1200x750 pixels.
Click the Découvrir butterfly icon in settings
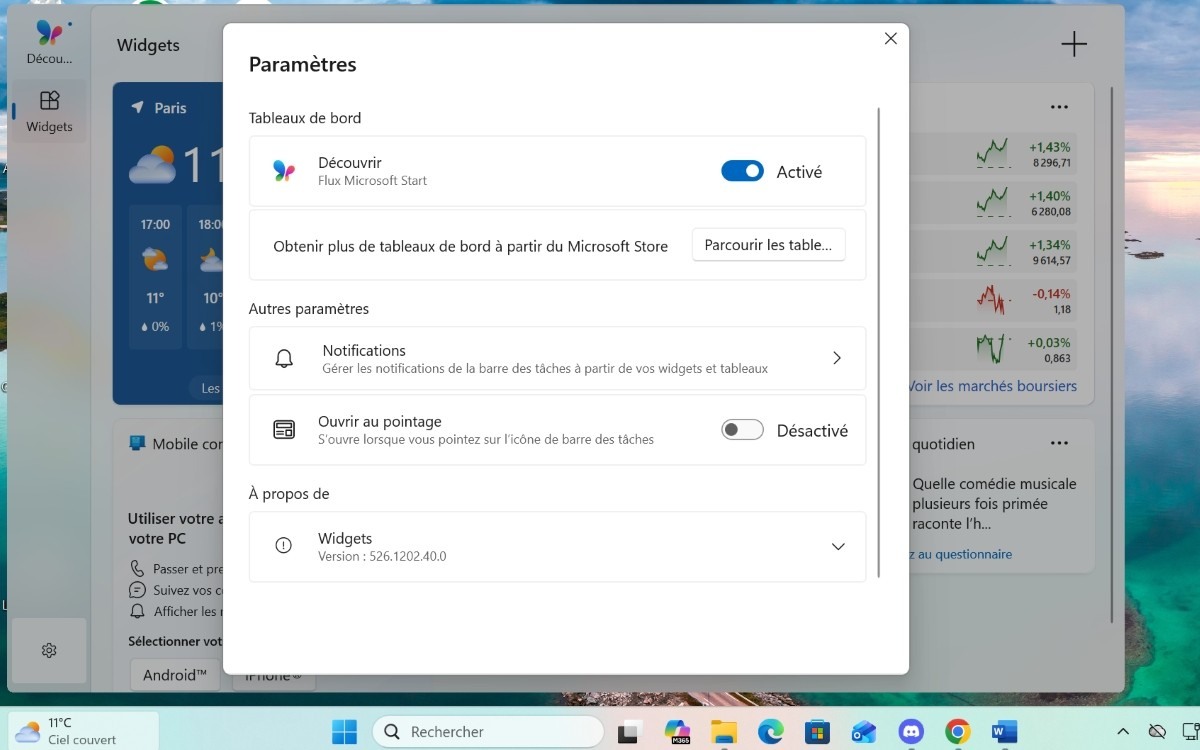click(284, 170)
